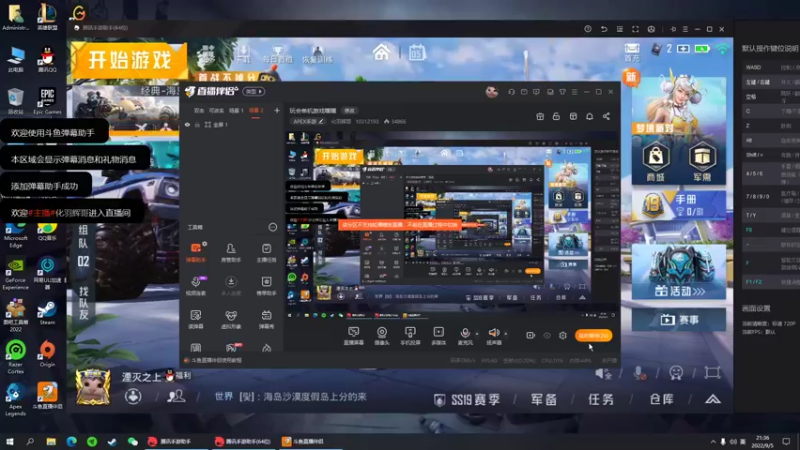Open the mail icon in companion title bar
This screenshot has width=800, height=450.
tap(524, 92)
